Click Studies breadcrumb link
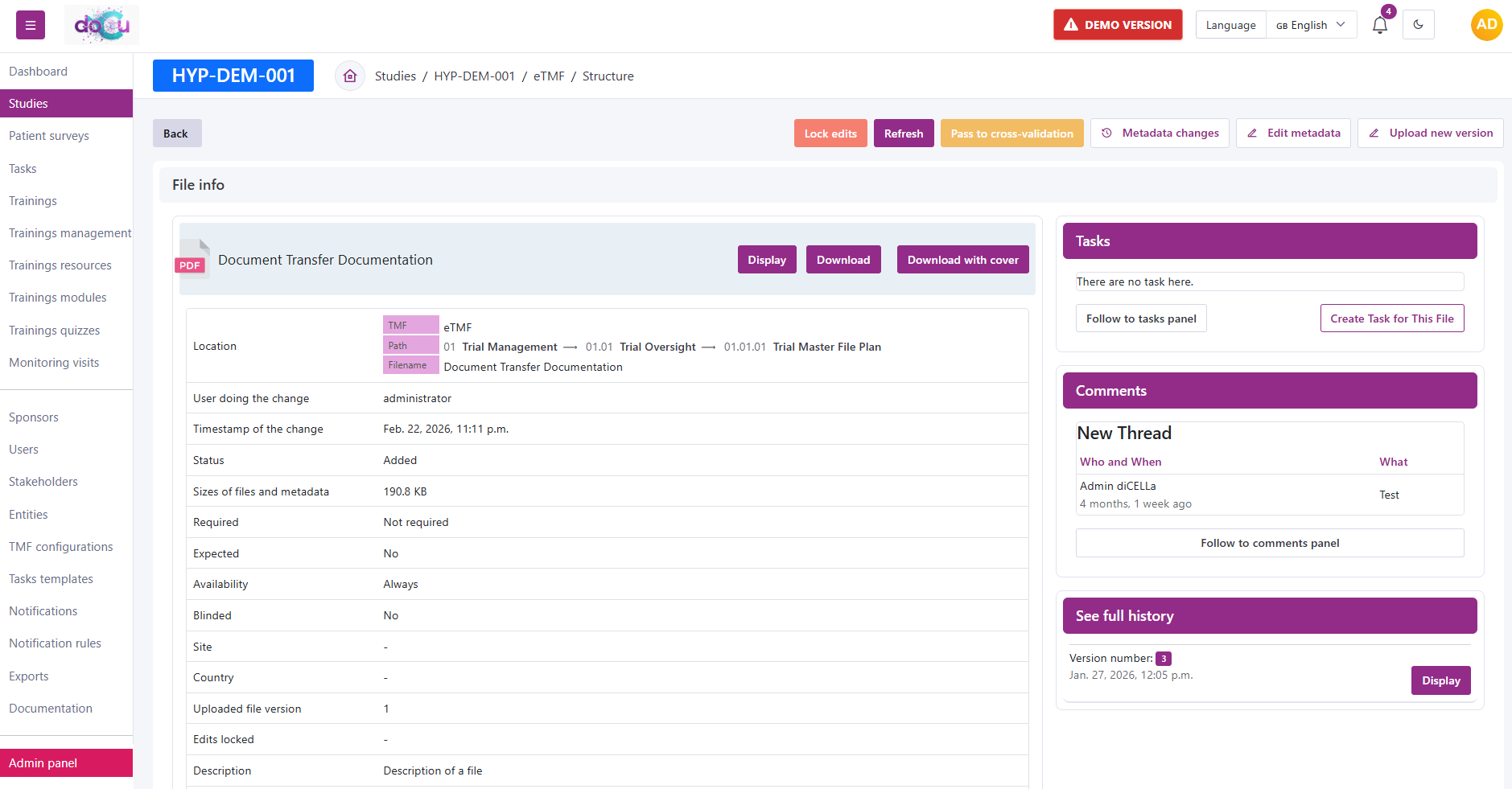The width and height of the screenshot is (1512, 789). coord(395,76)
